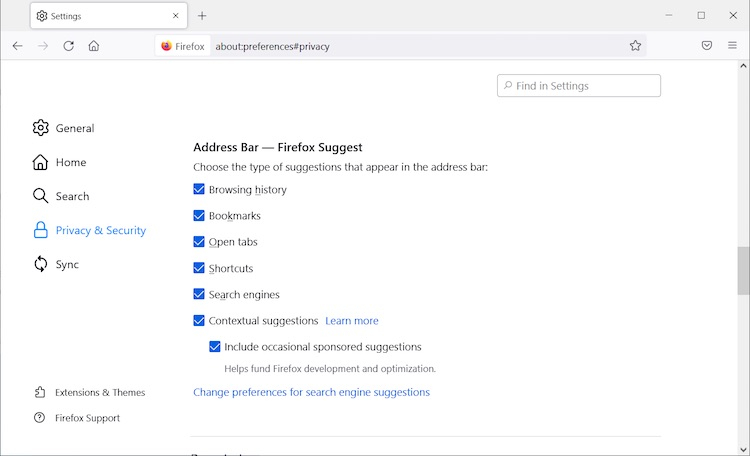
Task: Change preferences for search engine suggestions
Action: point(311,392)
